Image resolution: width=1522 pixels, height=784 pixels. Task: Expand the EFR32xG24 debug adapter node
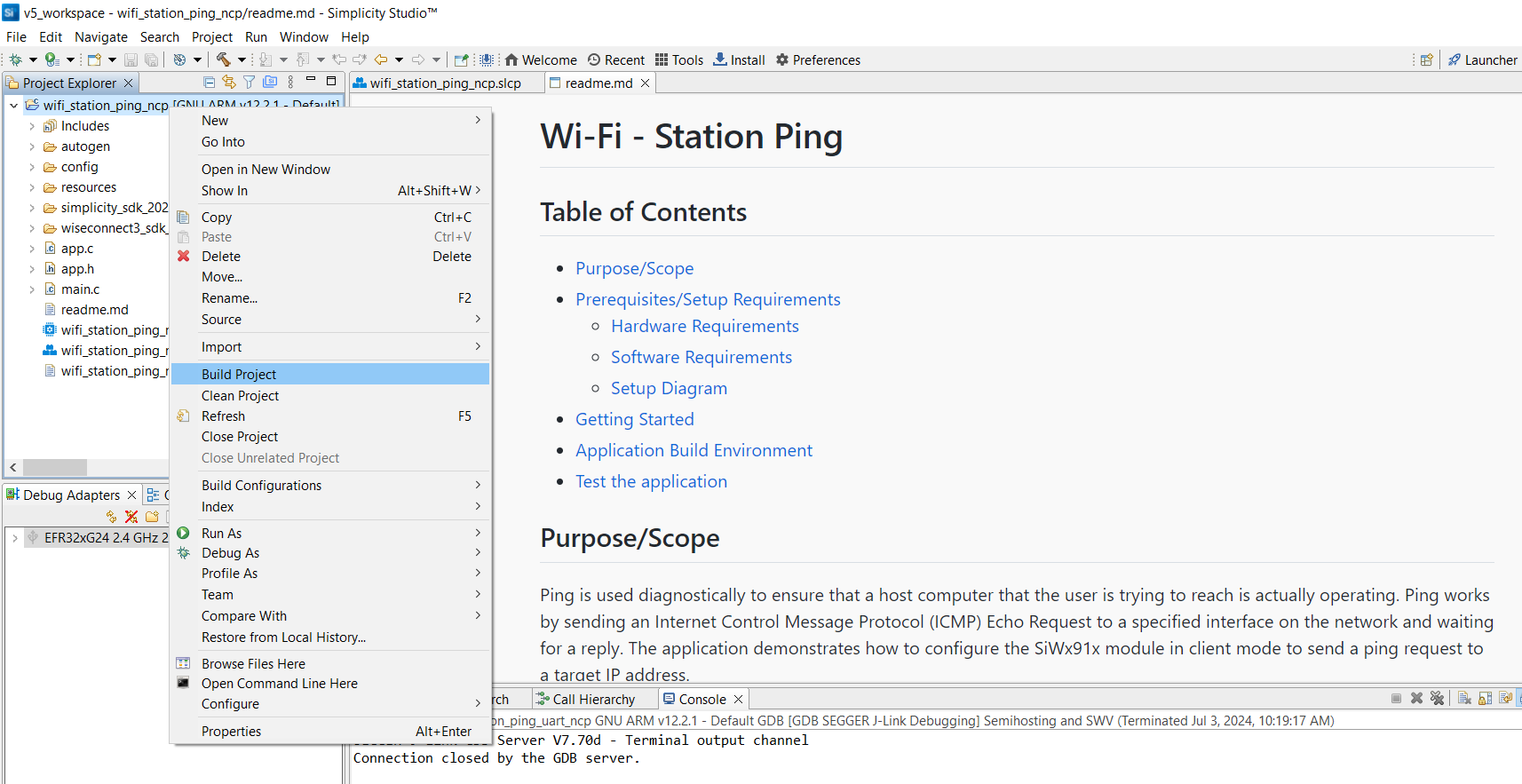(15, 538)
